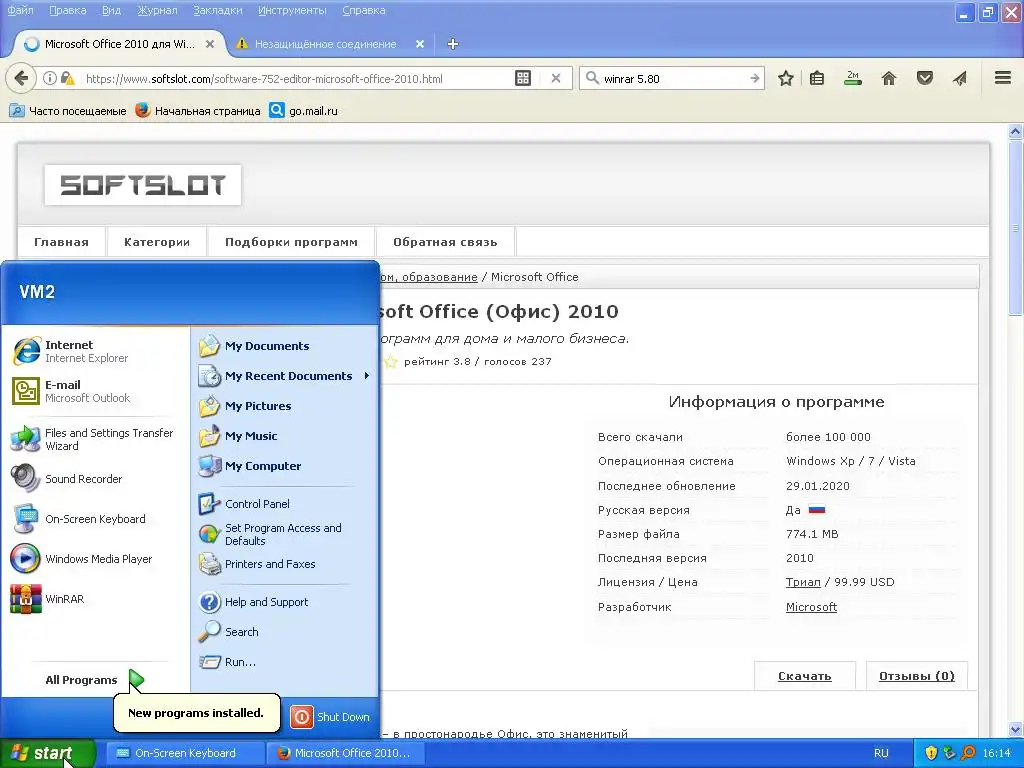The height and width of the screenshot is (768, 1024).
Task: Open Search from Start menu
Action: (x=229, y=632)
